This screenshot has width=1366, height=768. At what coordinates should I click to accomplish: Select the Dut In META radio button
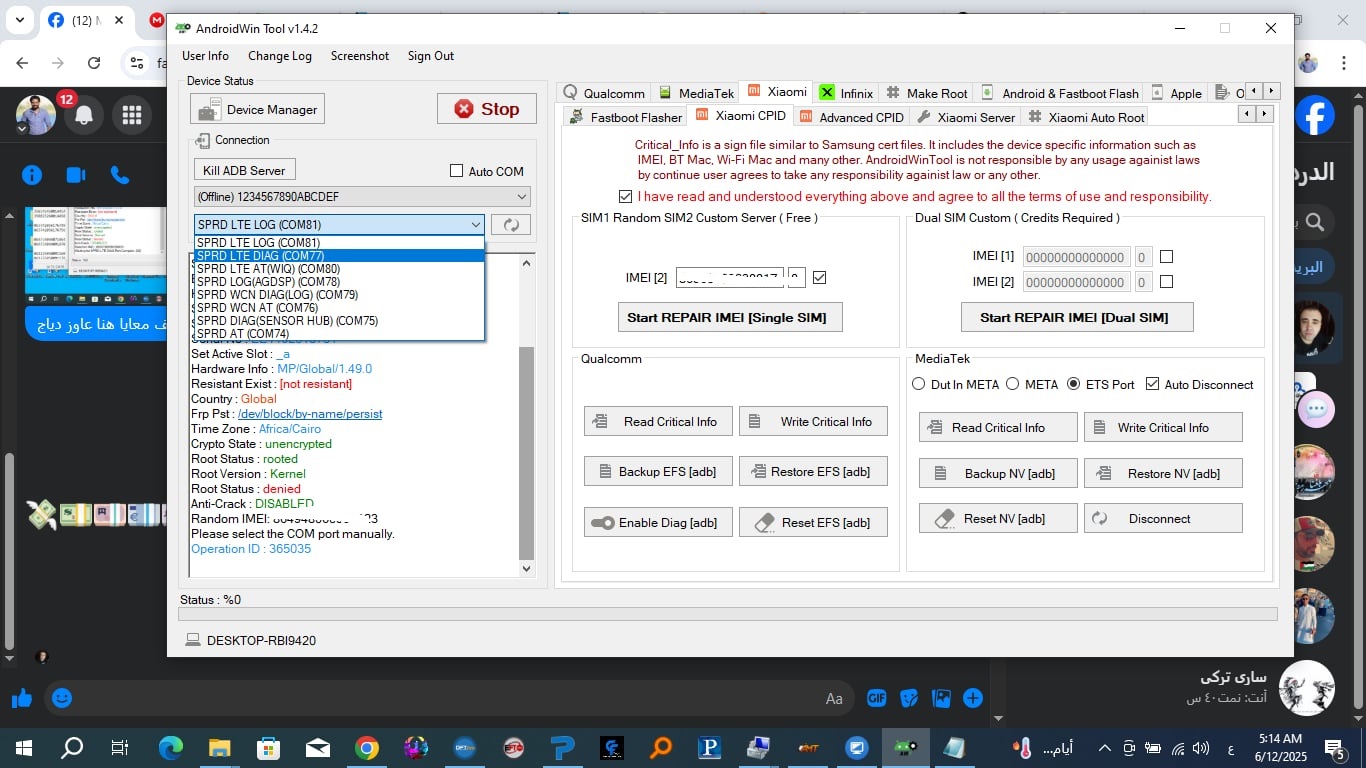coord(919,384)
